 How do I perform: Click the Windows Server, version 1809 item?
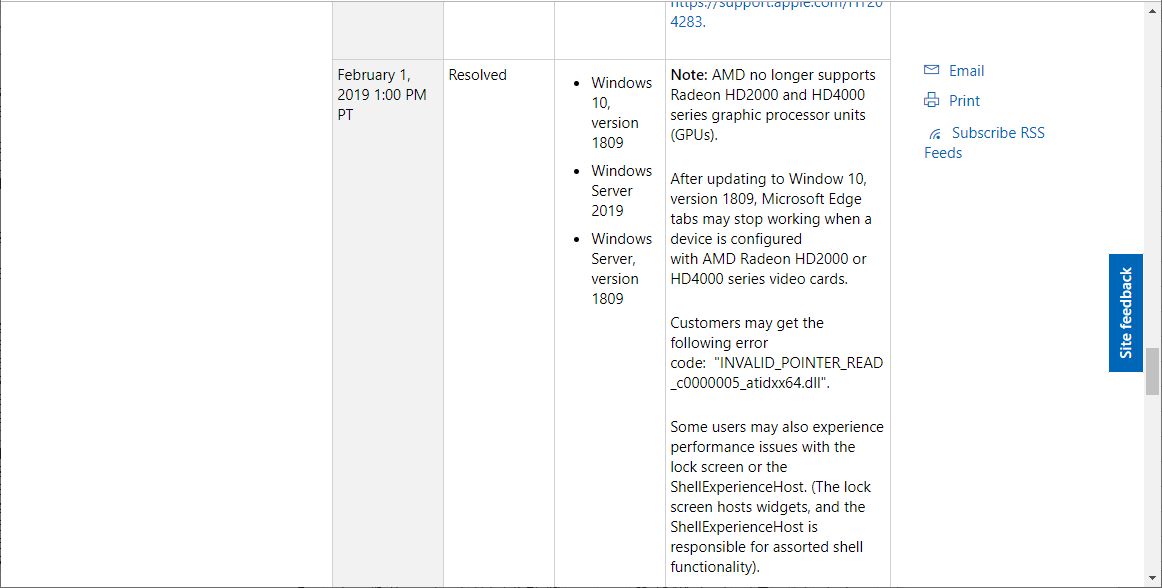pos(621,268)
